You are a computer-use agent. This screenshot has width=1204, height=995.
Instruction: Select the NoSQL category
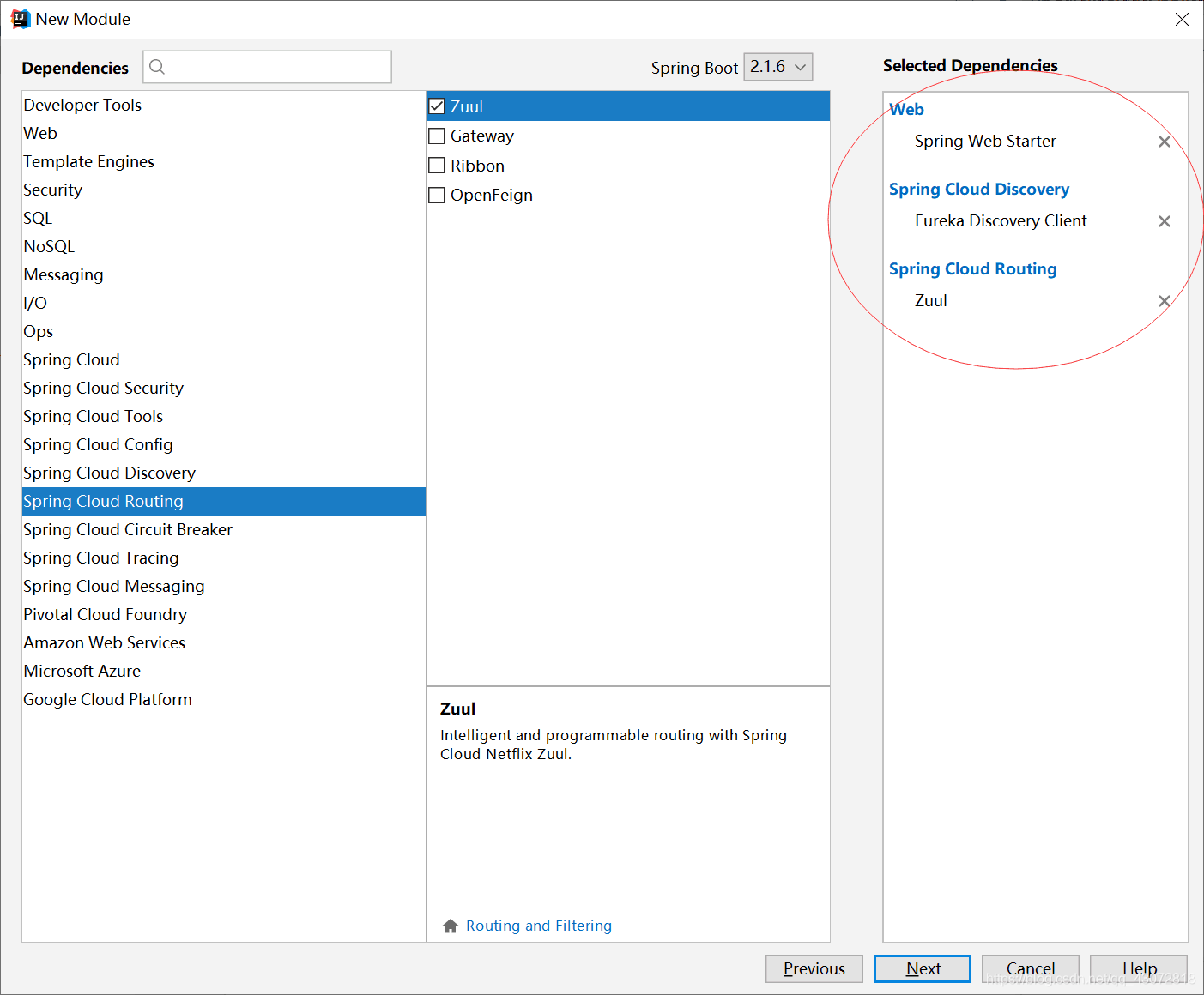click(224, 246)
